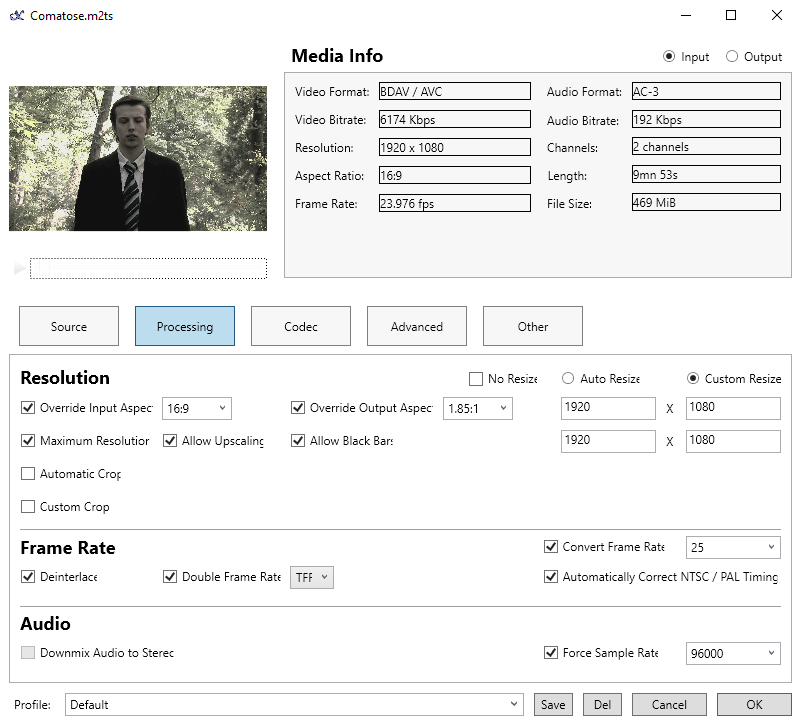This screenshot has height=725, width=801.
Task: Select the Auto Resize option
Action: coord(568,379)
